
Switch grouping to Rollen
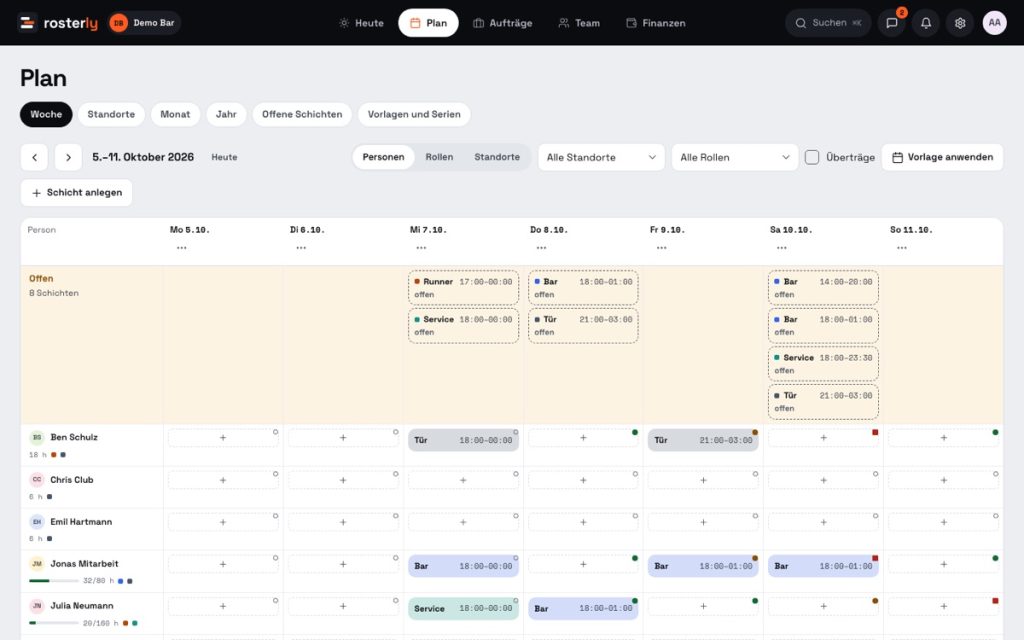click(440, 157)
